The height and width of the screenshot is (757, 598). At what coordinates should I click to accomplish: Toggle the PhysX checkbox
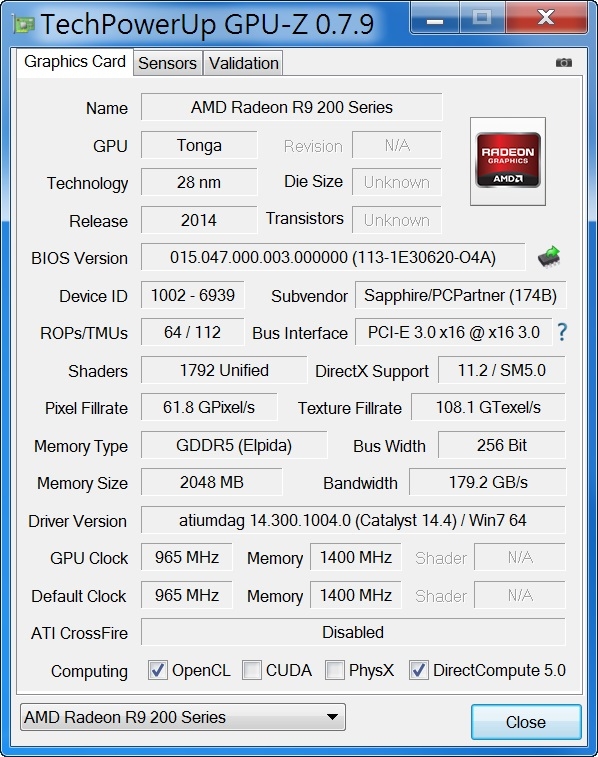[x=334, y=670]
